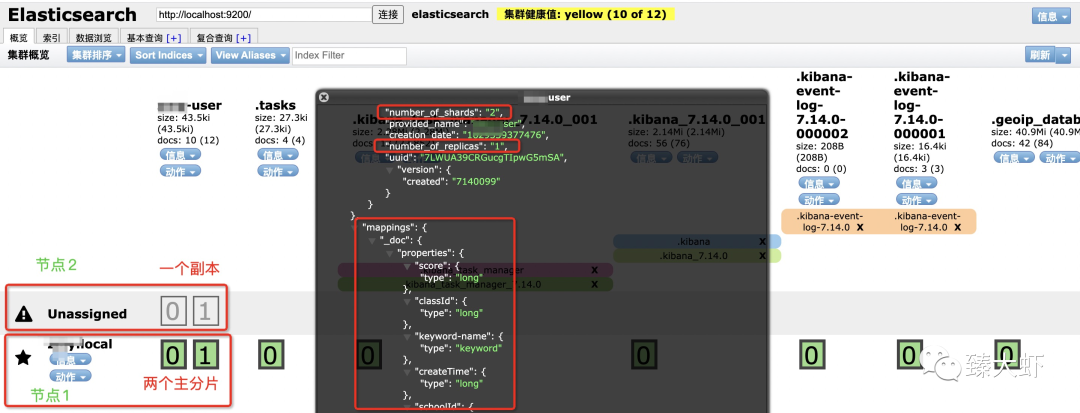Viewport: 1080px width, 413px height.
Task: Open 信息 menu of the -user index
Action: [x=180, y=155]
